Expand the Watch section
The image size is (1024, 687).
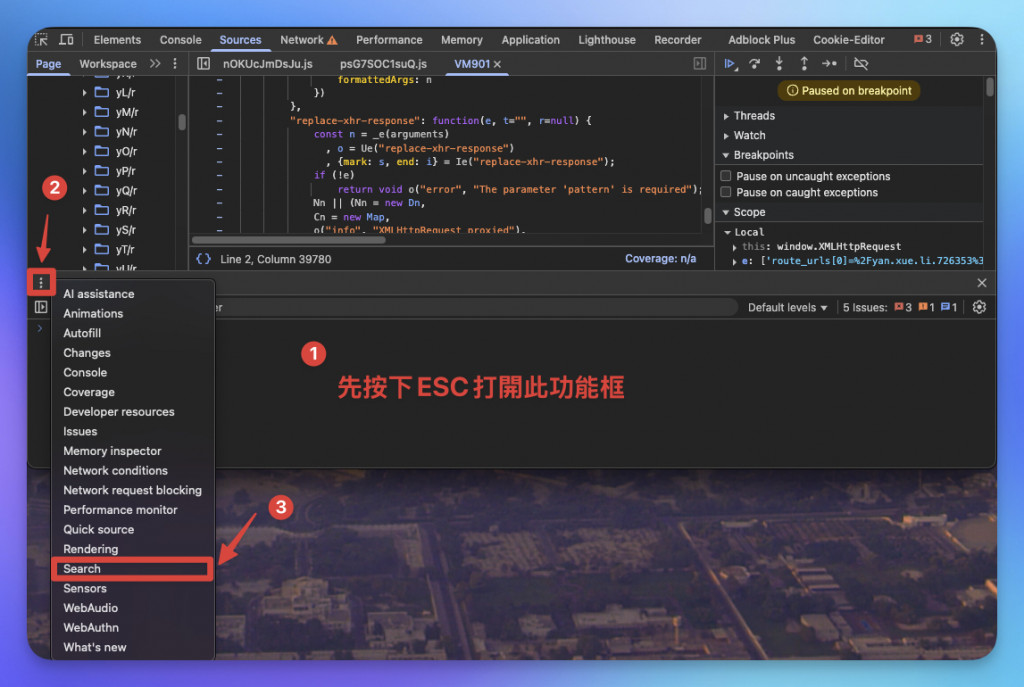tap(726, 136)
